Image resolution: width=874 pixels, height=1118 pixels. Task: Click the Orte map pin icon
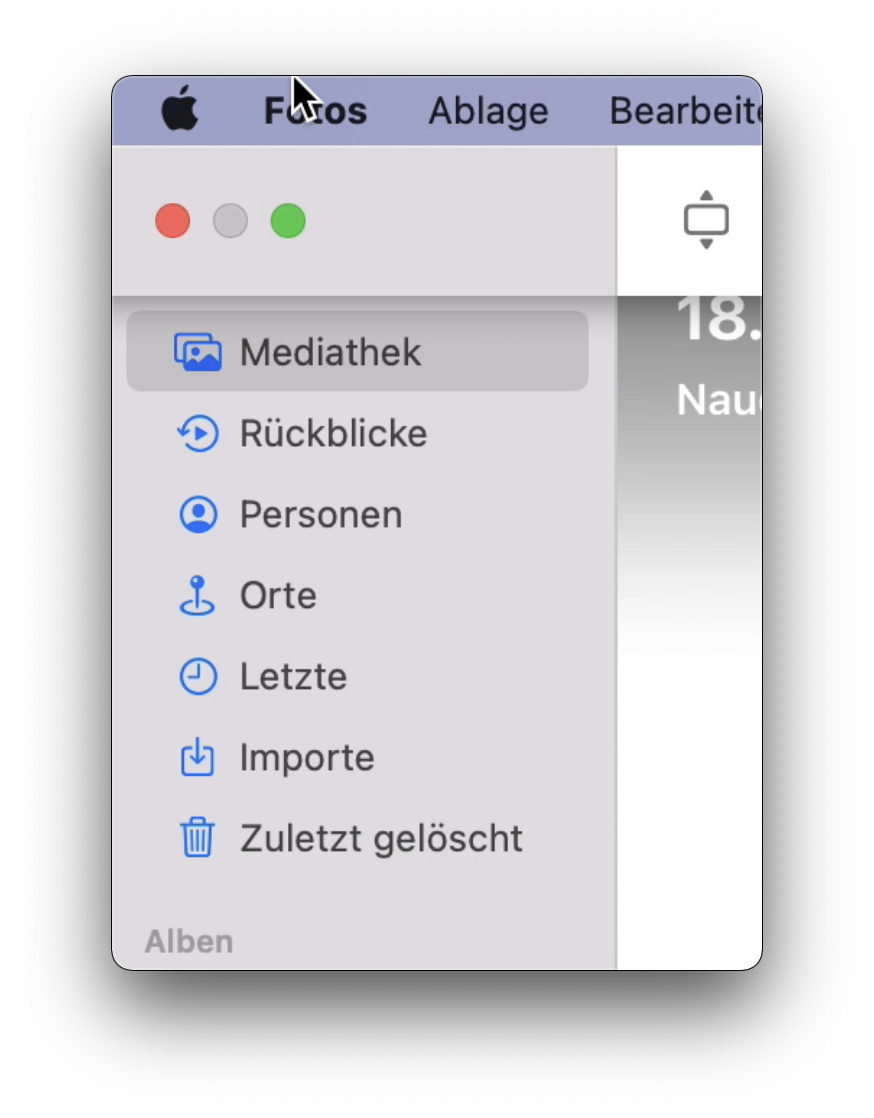197,595
